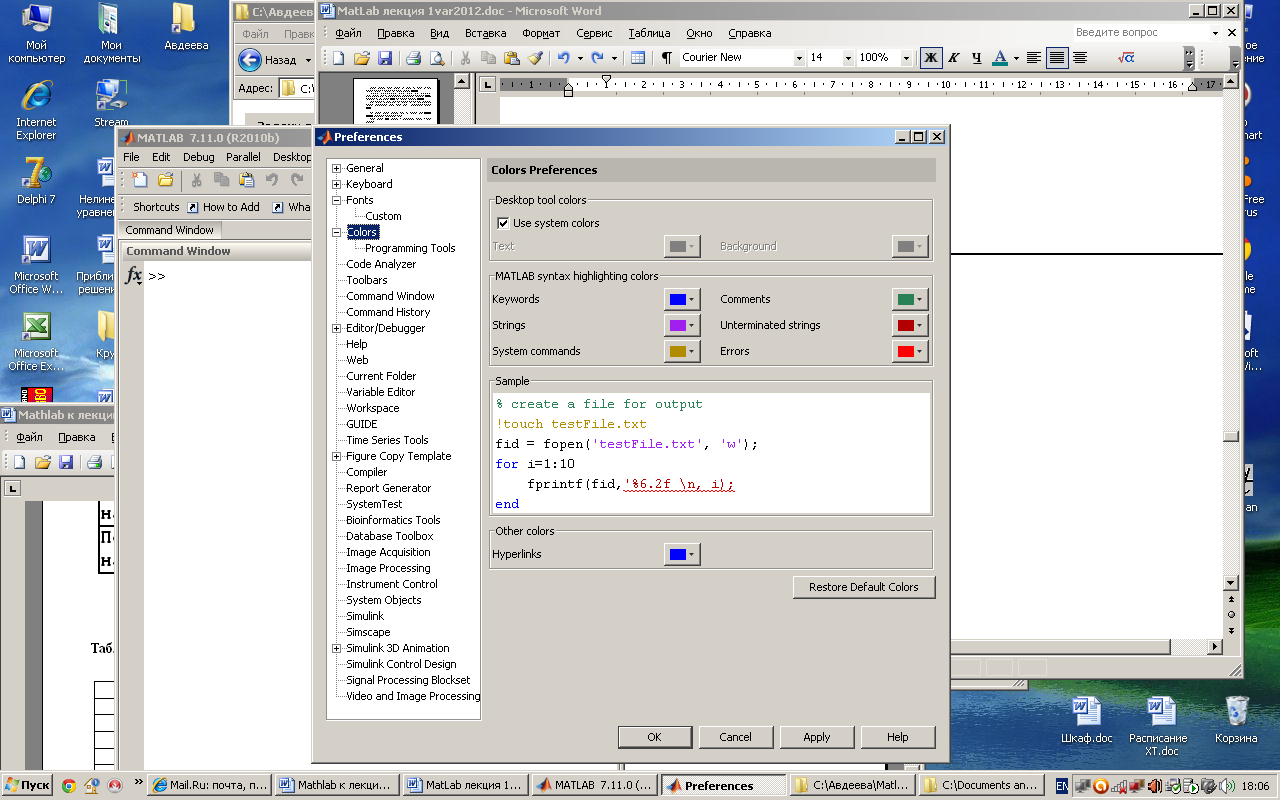
Task: Click fx function browser icon in Command Window
Action: (134, 276)
